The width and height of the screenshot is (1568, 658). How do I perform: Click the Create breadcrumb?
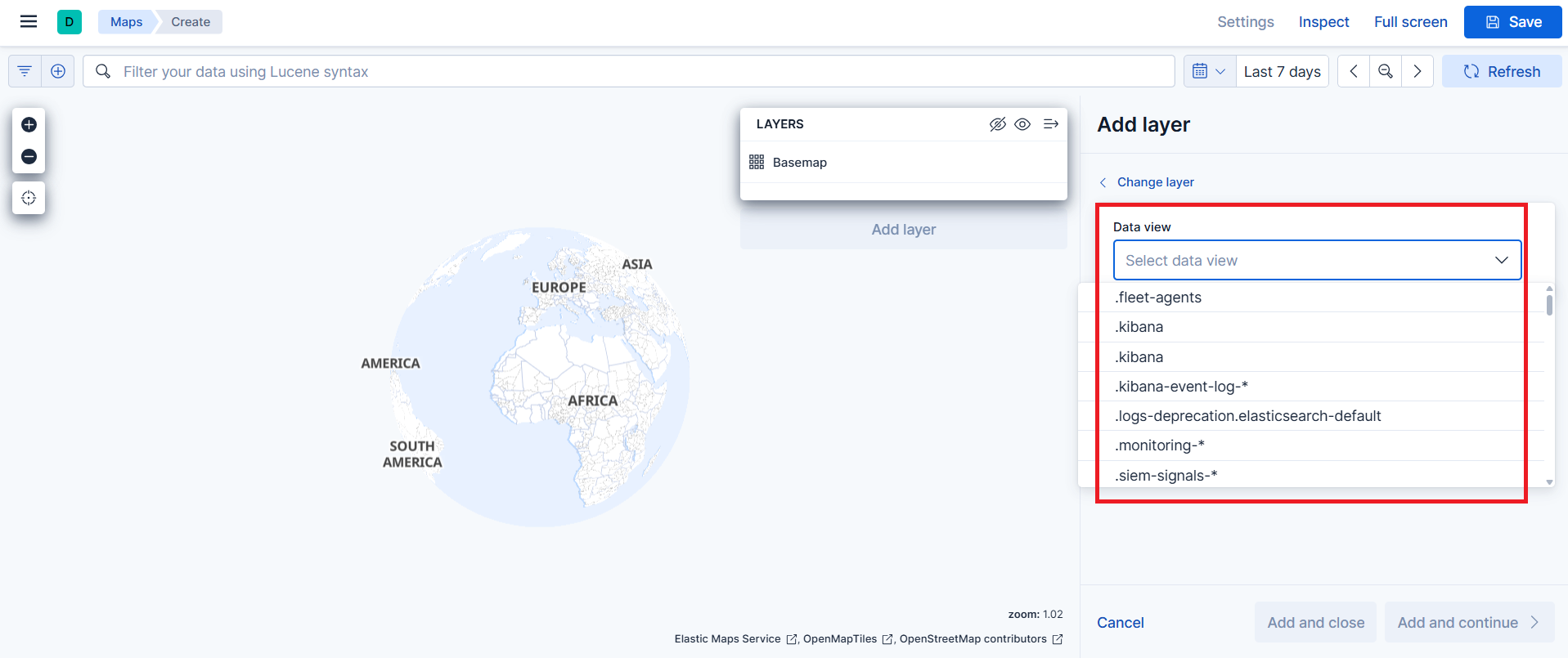click(191, 22)
